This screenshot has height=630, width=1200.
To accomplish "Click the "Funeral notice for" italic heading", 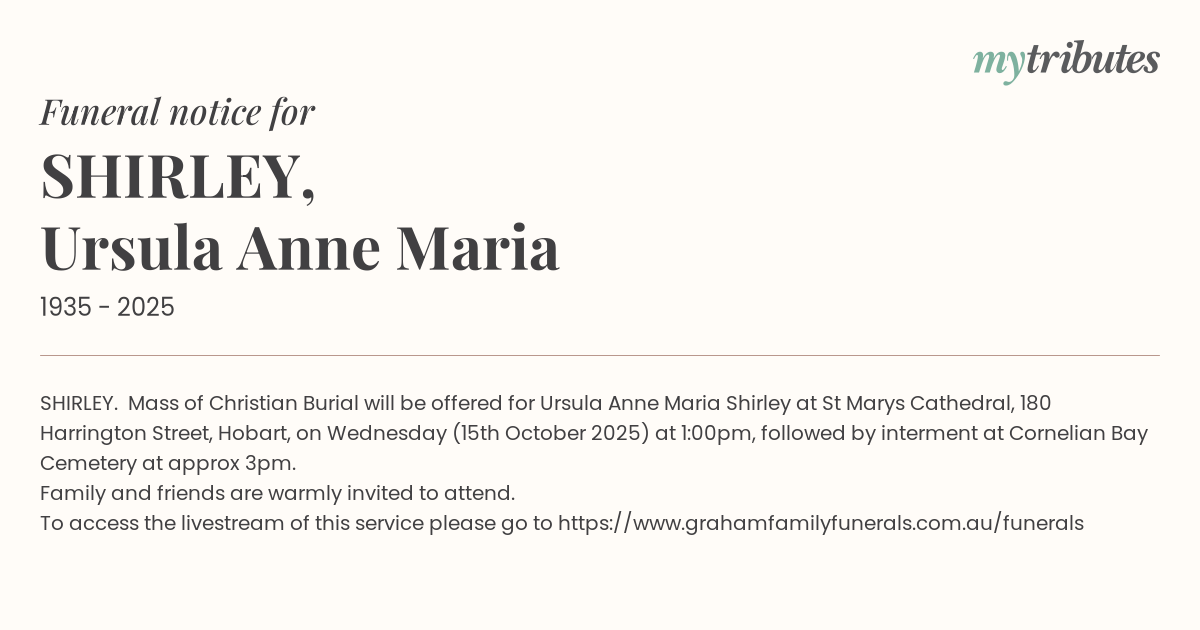I will pyautogui.click(x=177, y=112).
